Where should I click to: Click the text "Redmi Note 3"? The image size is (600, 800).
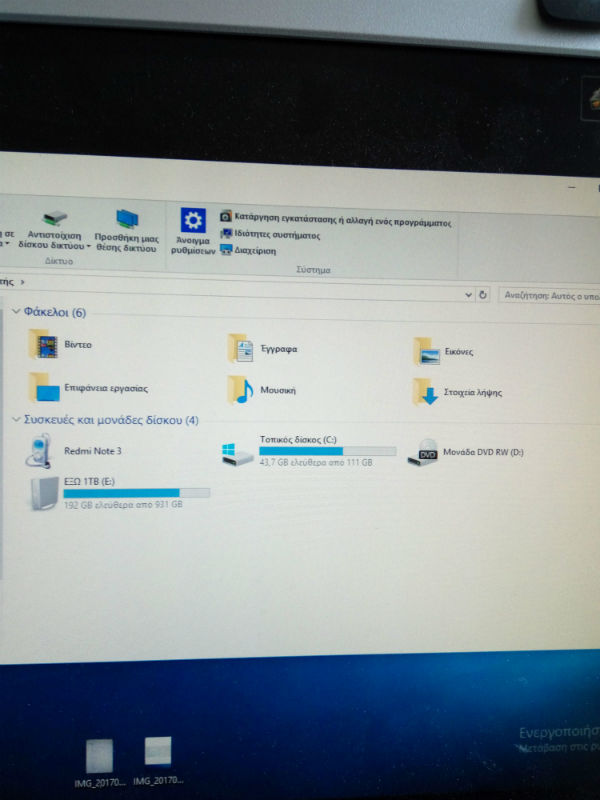[93, 451]
